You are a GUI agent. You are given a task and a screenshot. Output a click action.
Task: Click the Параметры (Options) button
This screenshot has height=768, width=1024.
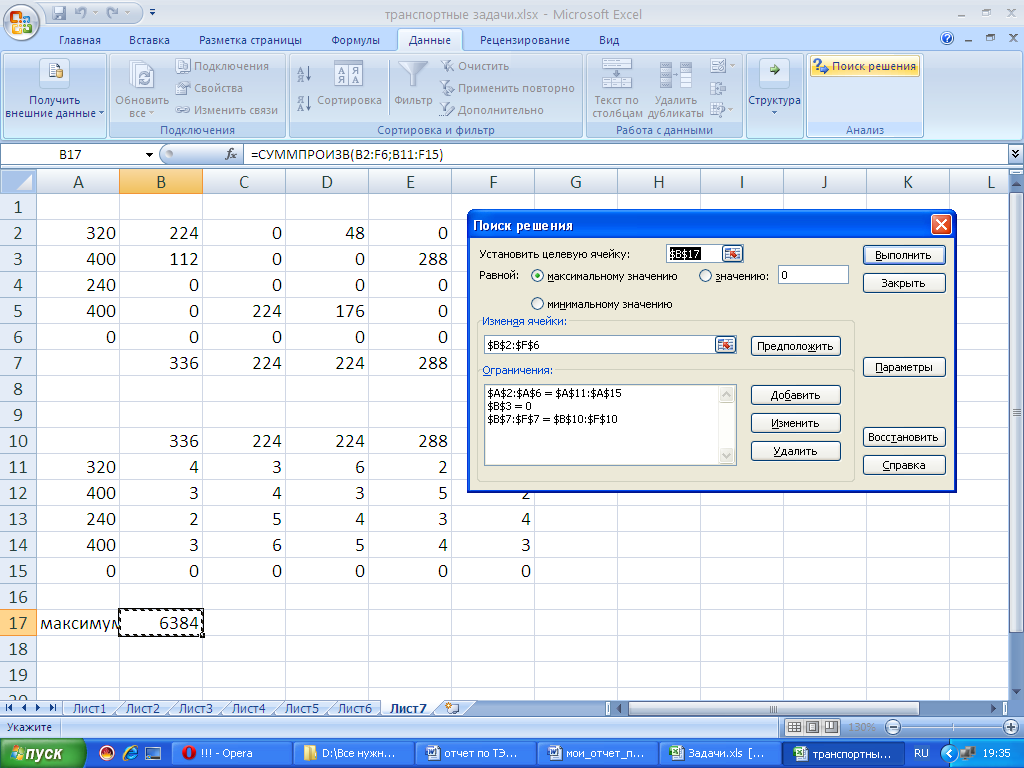pos(904,367)
